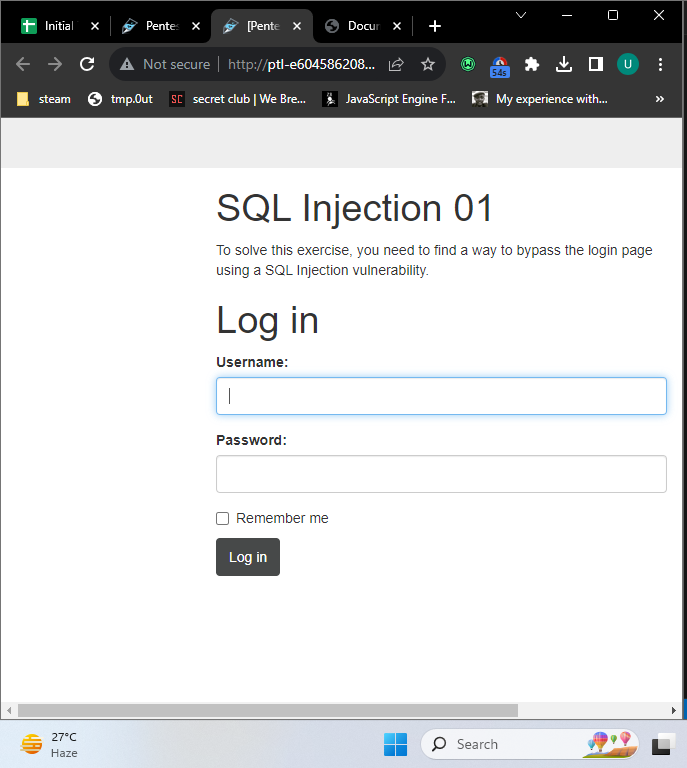Focus the Password input field
Viewport: 687px width, 768px height.
pos(441,474)
